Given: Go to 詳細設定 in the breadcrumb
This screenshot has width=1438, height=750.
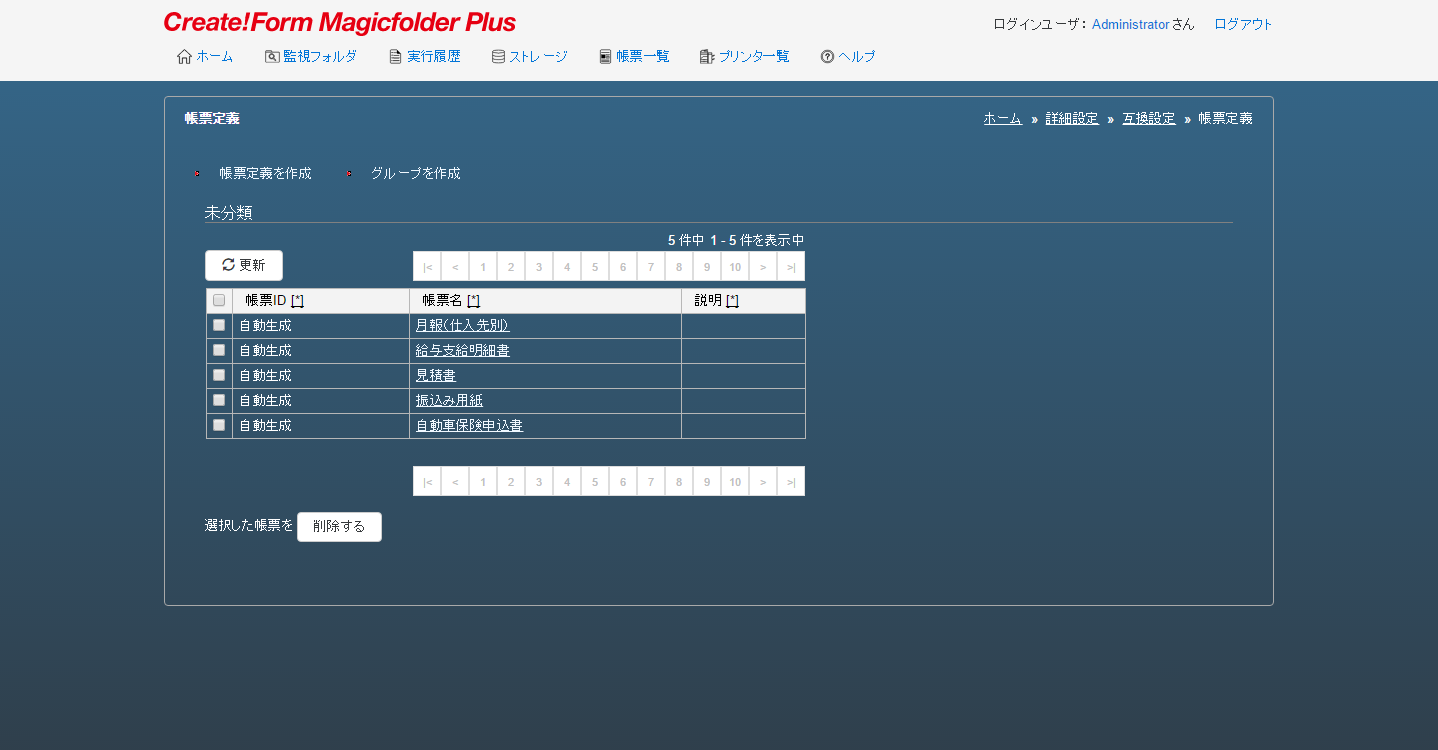Looking at the screenshot, I should (x=1072, y=118).
